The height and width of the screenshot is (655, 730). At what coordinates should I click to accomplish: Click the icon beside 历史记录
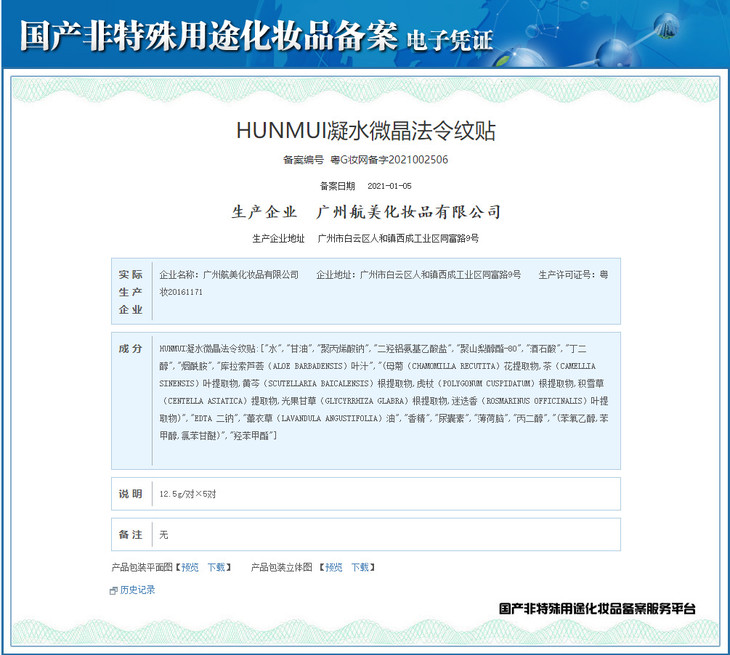pyautogui.click(x=114, y=590)
